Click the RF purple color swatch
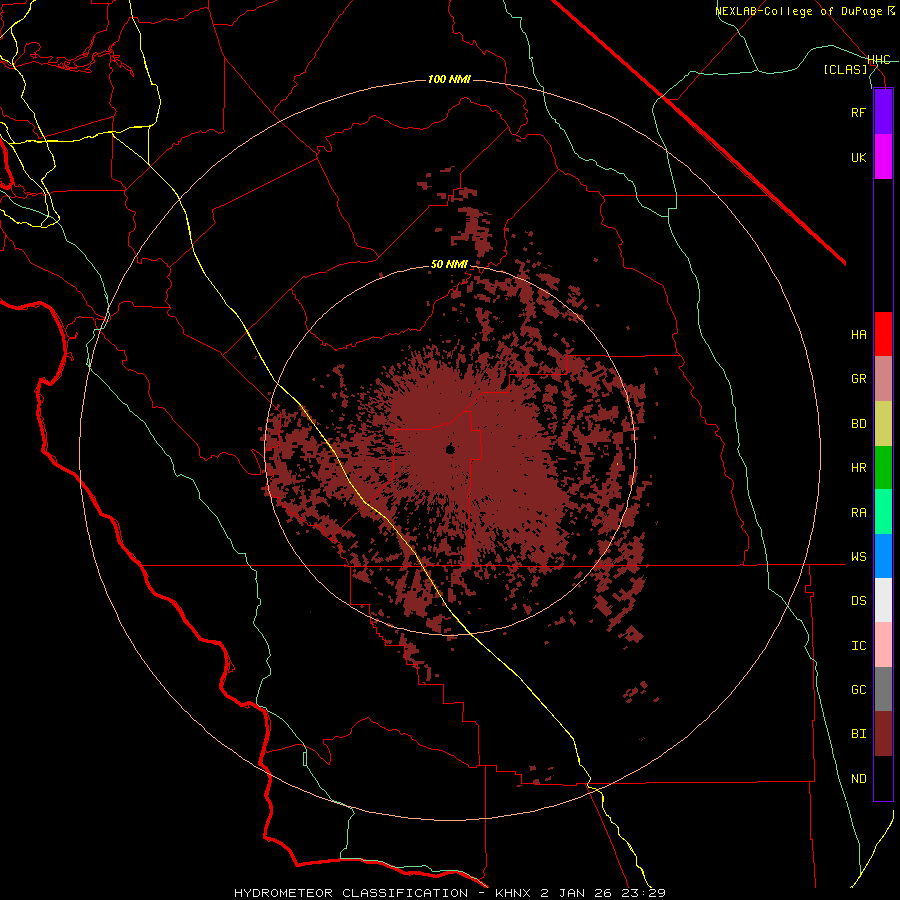 coord(883,112)
